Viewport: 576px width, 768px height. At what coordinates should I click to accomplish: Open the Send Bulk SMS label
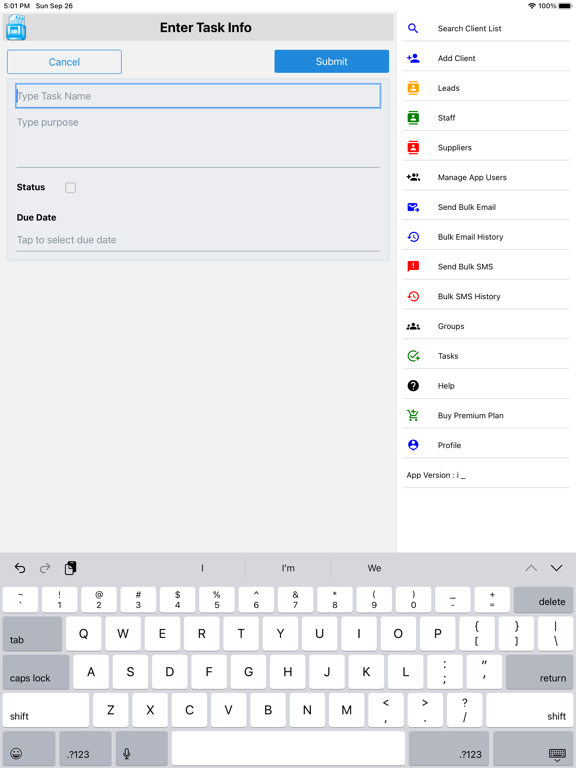[465, 266]
